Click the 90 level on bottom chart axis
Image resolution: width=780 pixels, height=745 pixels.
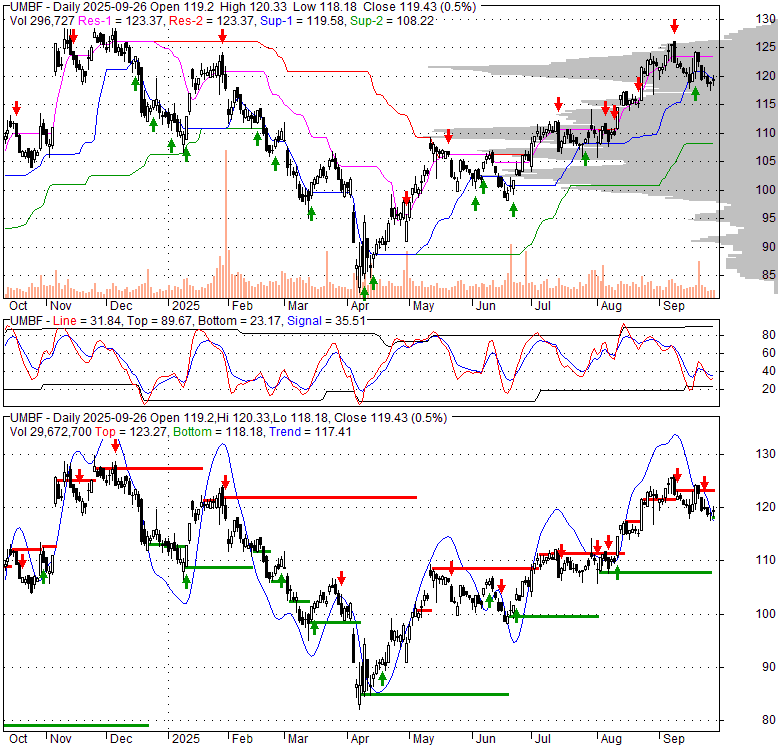point(769,667)
